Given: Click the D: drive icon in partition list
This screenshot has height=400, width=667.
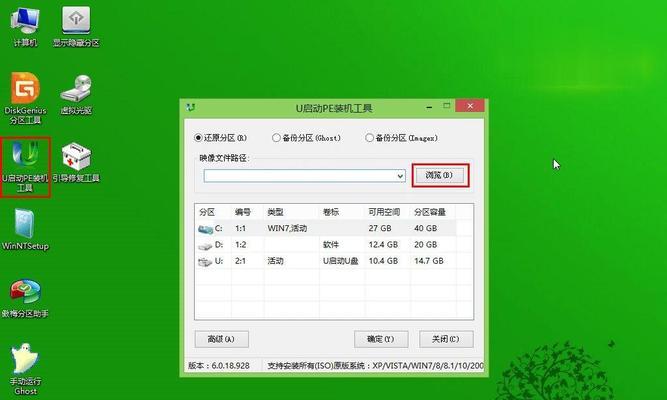Looking at the screenshot, I should (205, 246).
